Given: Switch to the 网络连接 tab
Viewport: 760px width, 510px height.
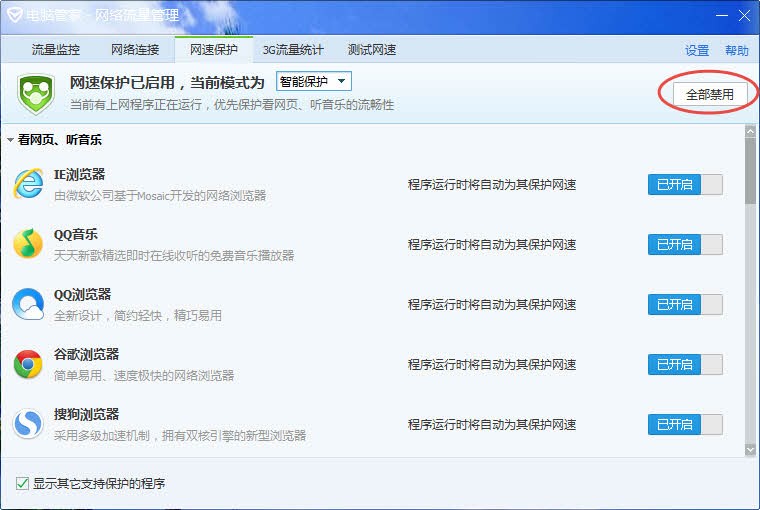Looking at the screenshot, I should tap(135, 49).
